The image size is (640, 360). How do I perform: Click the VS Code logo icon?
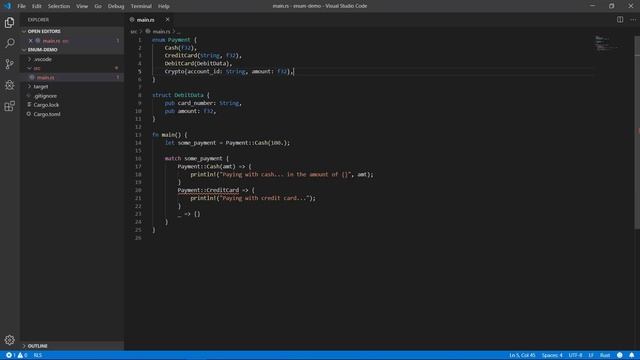(x=7, y=6)
